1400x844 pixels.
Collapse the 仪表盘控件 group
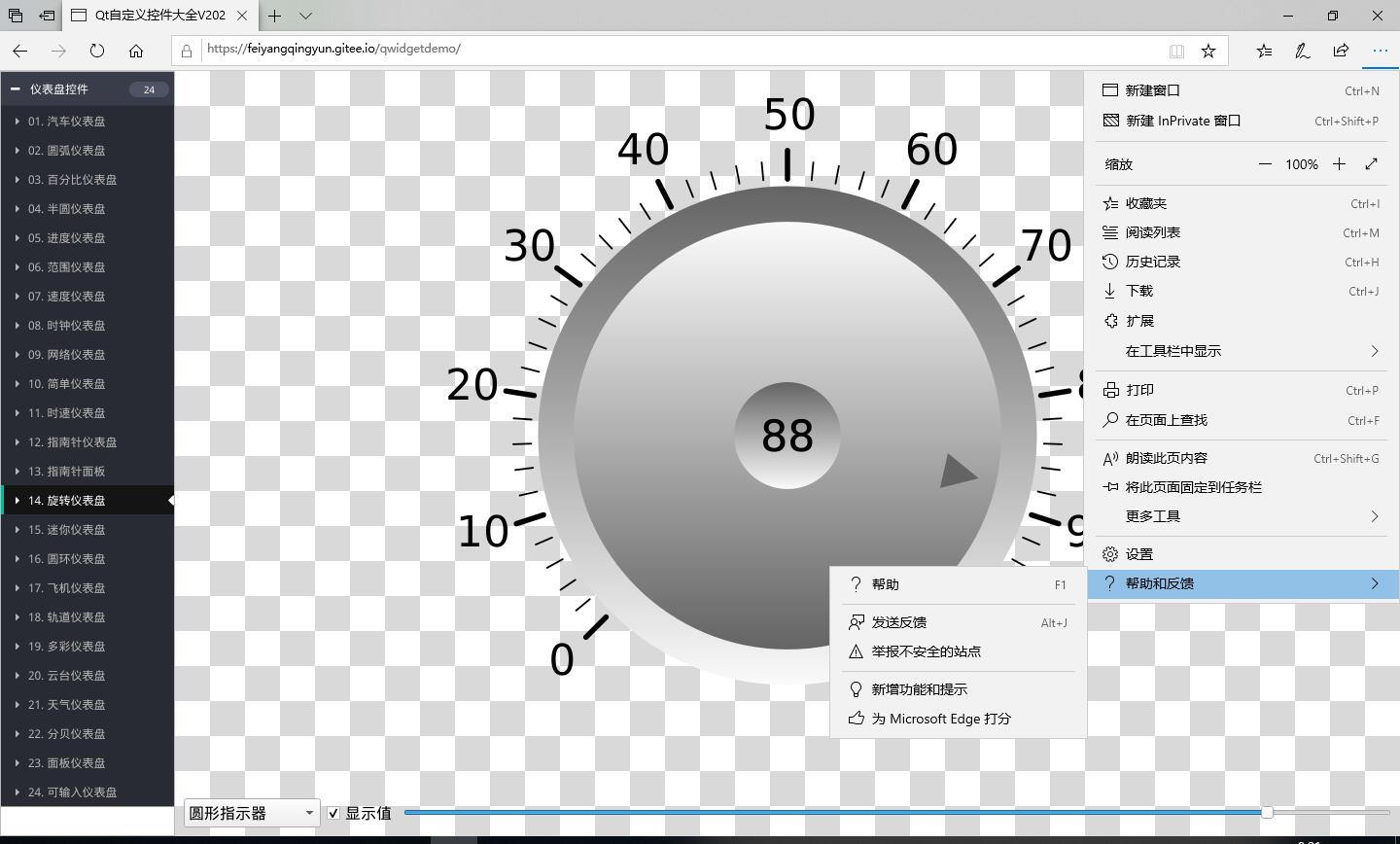(x=16, y=89)
